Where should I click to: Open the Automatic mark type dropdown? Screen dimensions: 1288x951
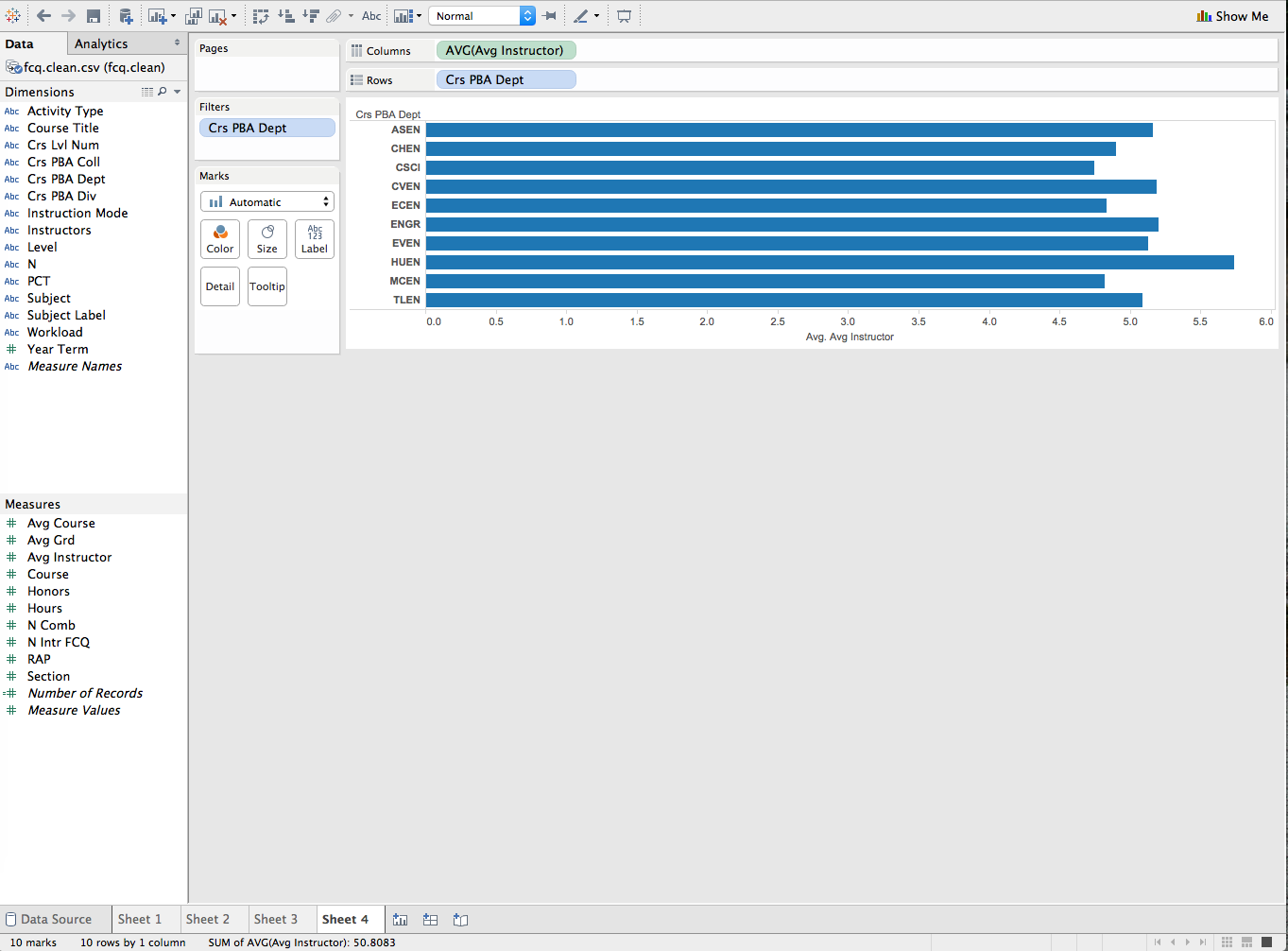click(x=267, y=201)
